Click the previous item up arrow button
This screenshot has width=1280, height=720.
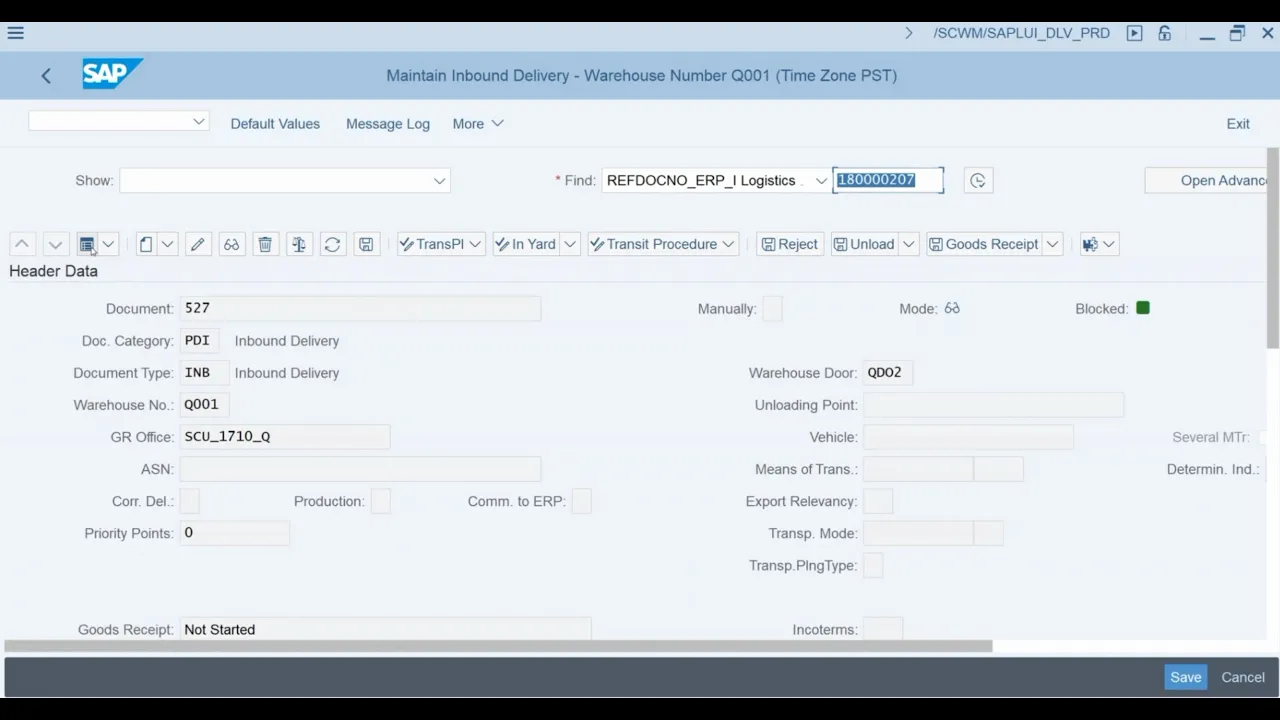point(22,244)
